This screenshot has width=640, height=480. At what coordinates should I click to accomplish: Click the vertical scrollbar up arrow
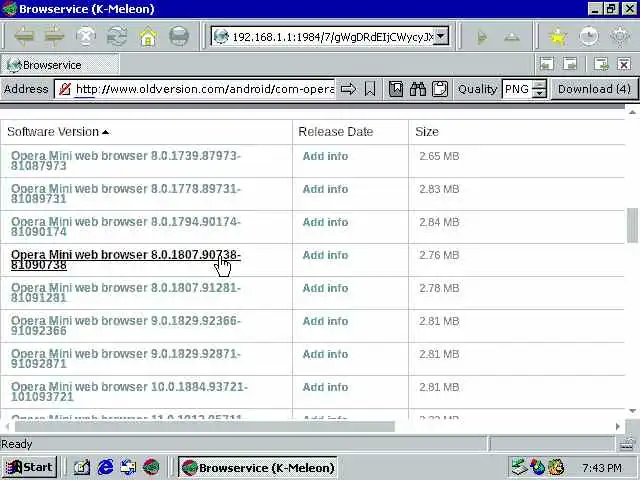[632, 112]
